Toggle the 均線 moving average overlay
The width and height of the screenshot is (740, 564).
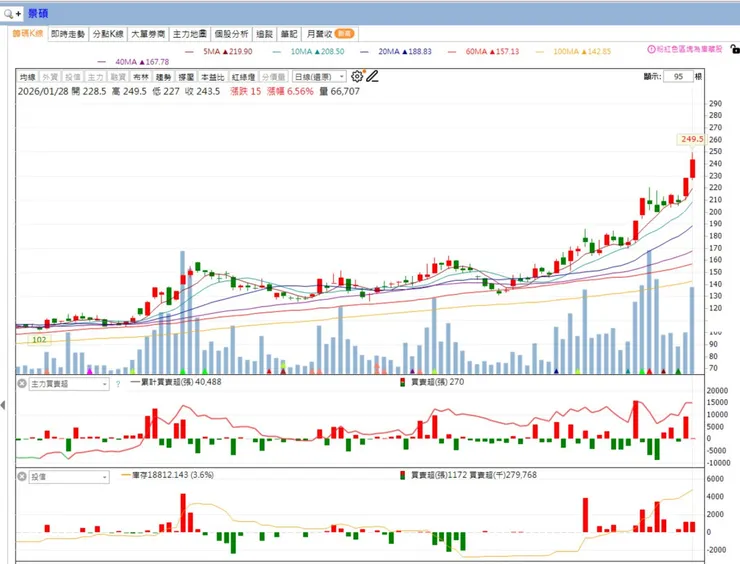(28, 77)
